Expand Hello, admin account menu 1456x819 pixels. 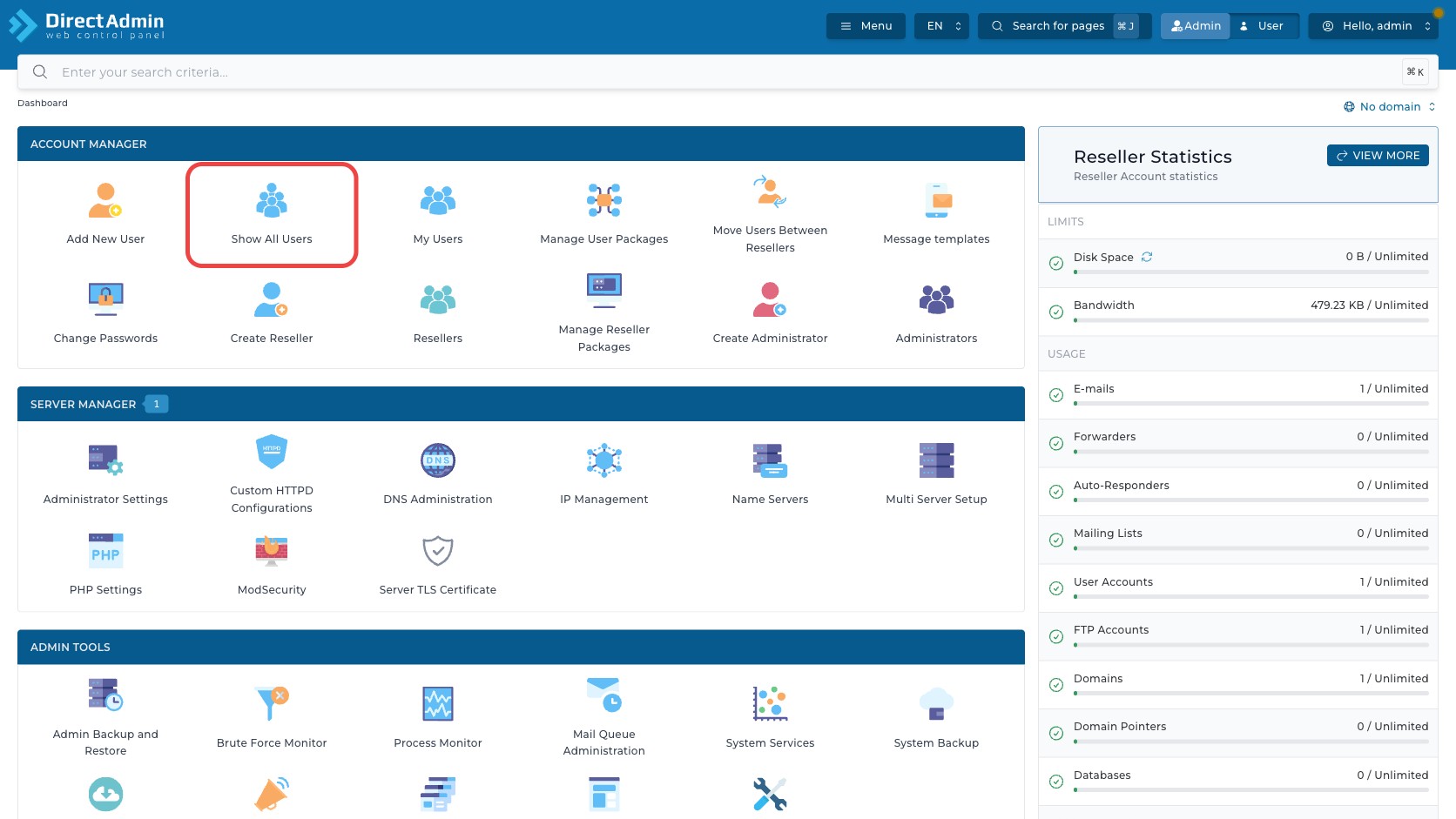[1373, 26]
